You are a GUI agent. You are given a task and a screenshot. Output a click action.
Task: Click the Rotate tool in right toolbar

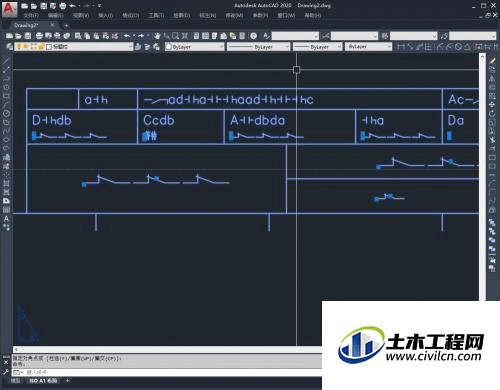[x=492, y=114]
